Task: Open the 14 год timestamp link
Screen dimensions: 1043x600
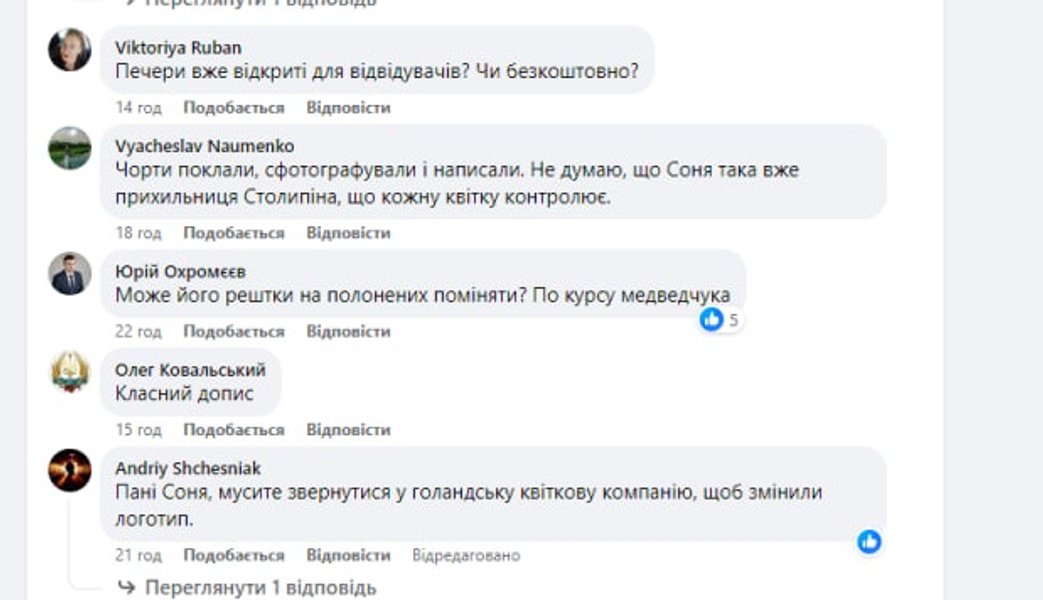Action: point(138,107)
